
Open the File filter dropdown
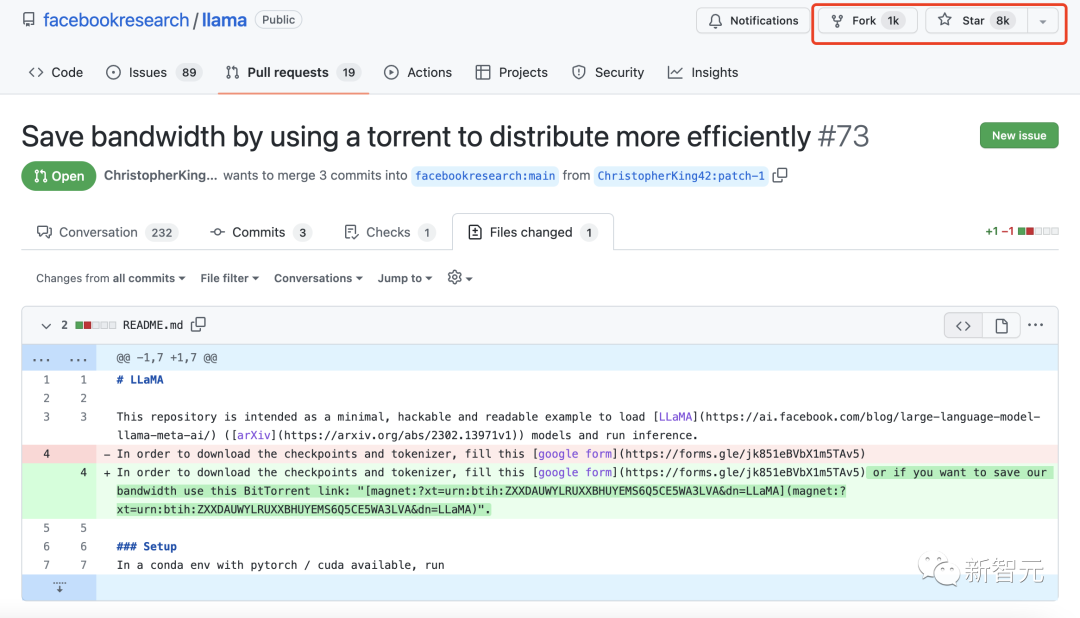pos(229,278)
